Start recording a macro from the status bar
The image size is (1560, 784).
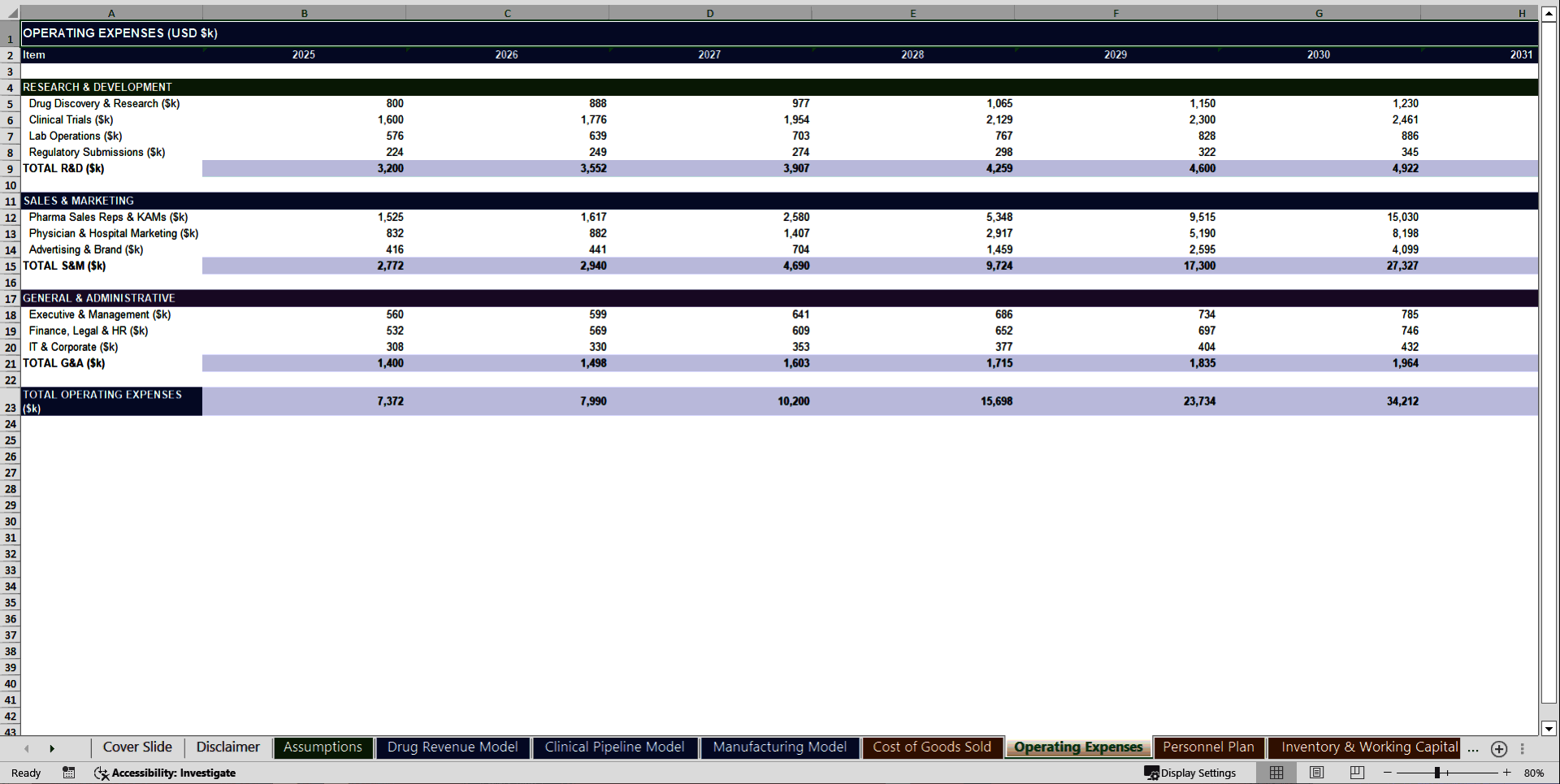point(69,773)
